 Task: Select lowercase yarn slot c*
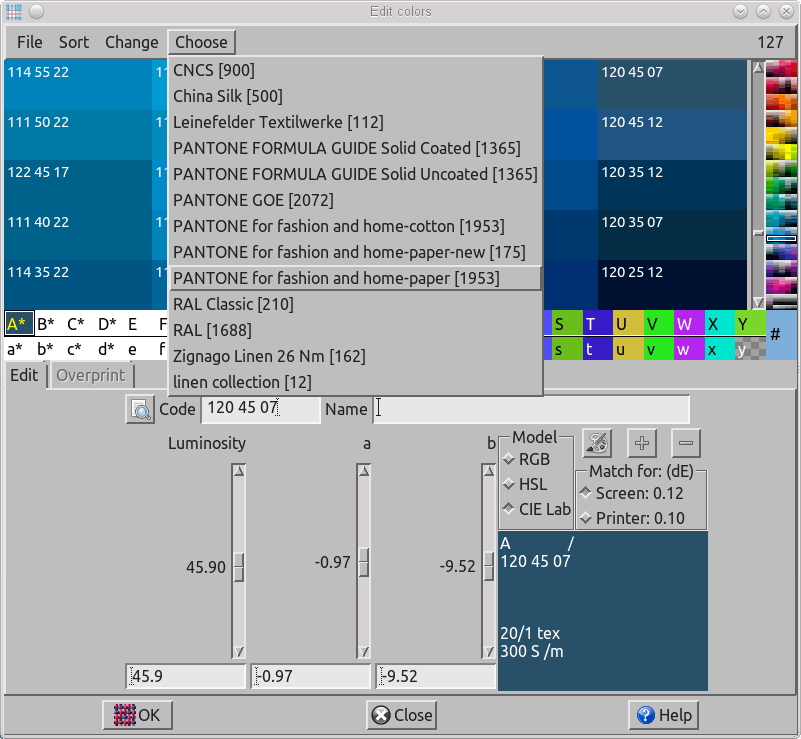(x=78, y=349)
